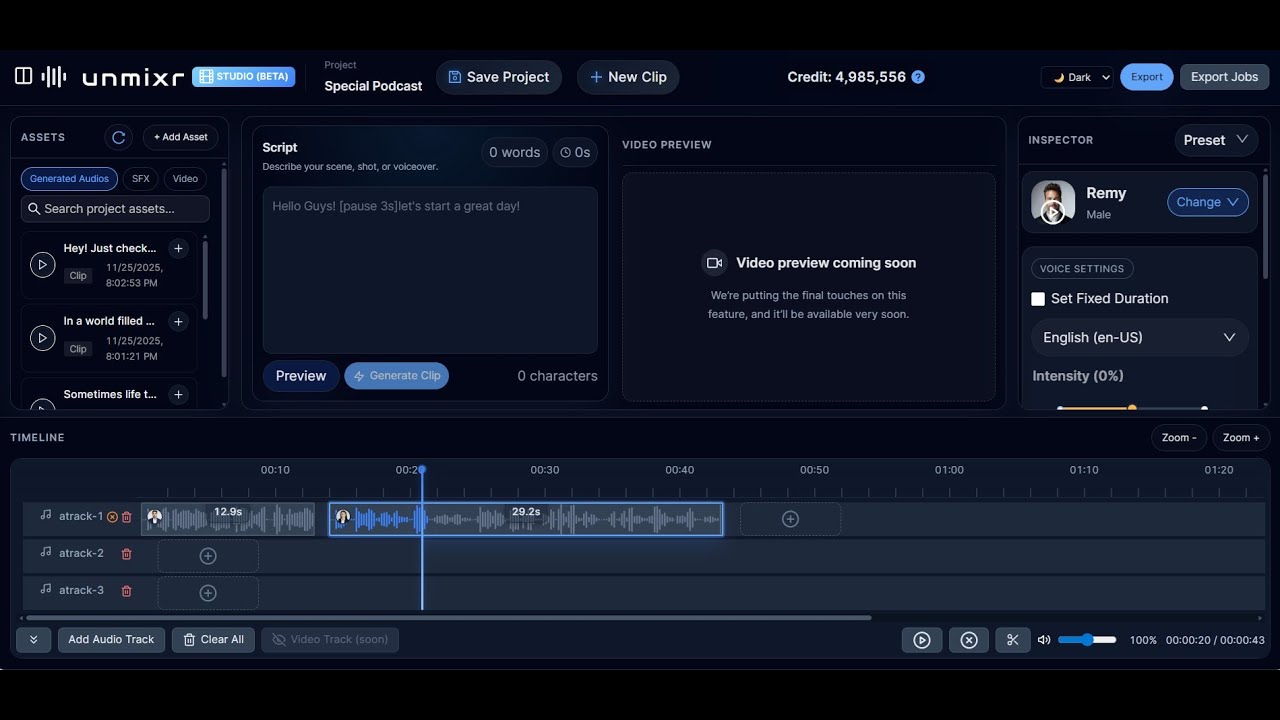The height and width of the screenshot is (720, 1280).
Task: Click the credit info help icon
Action: pos(918,77)
